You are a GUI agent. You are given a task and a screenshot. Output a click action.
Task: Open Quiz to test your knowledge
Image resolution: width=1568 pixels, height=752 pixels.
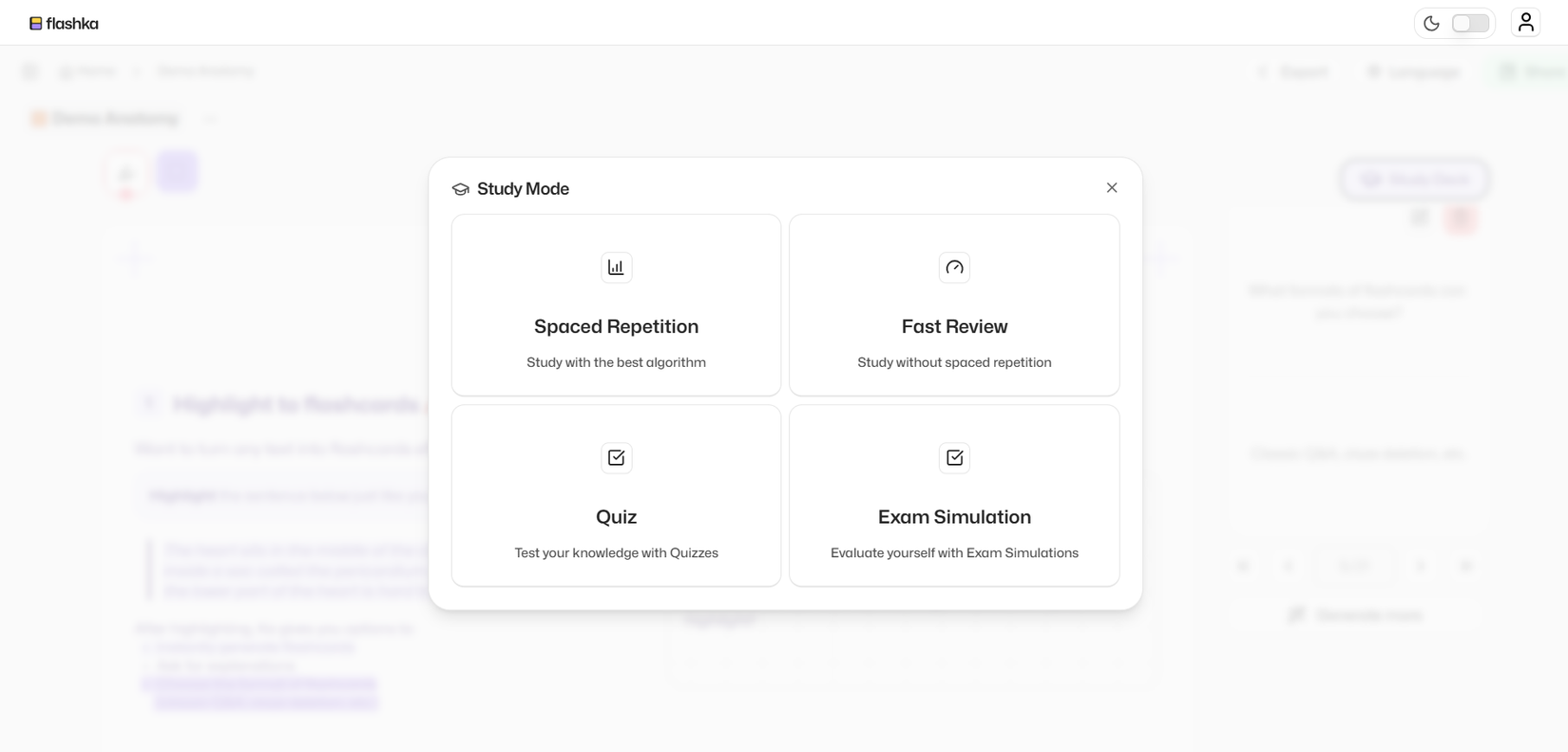(616, 495)
